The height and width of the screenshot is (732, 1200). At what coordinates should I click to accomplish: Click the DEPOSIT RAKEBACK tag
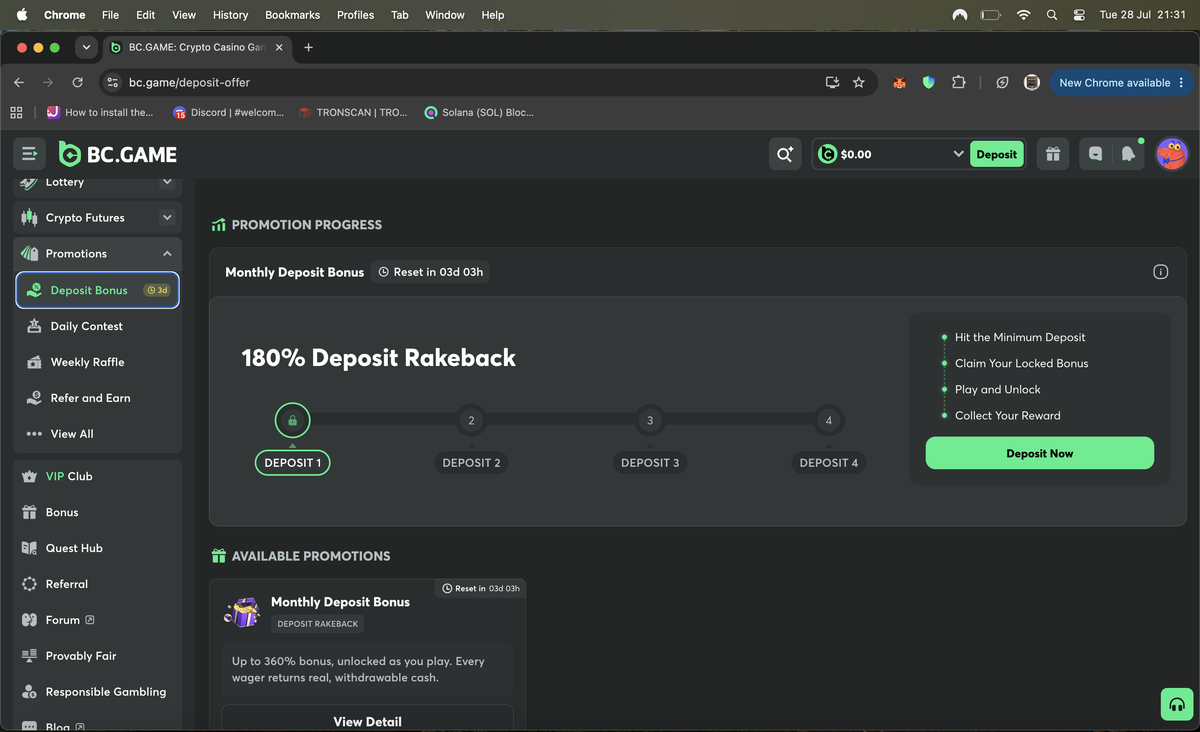(x=317, y=624)
